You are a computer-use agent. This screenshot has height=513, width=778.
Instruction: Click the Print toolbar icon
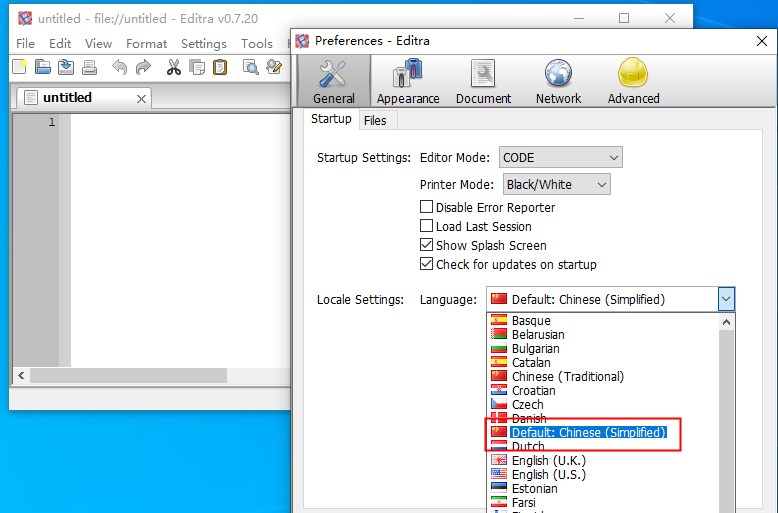[89, 66]
